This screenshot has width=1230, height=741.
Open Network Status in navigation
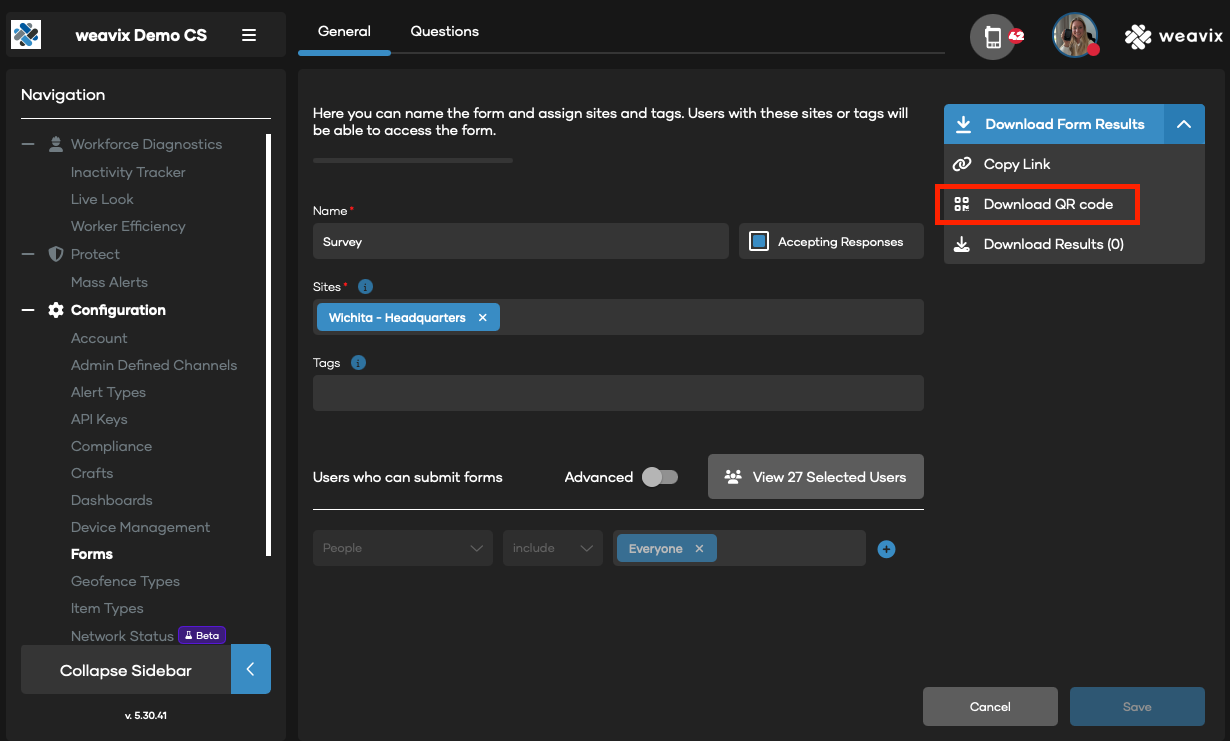[x=122, y=636]
